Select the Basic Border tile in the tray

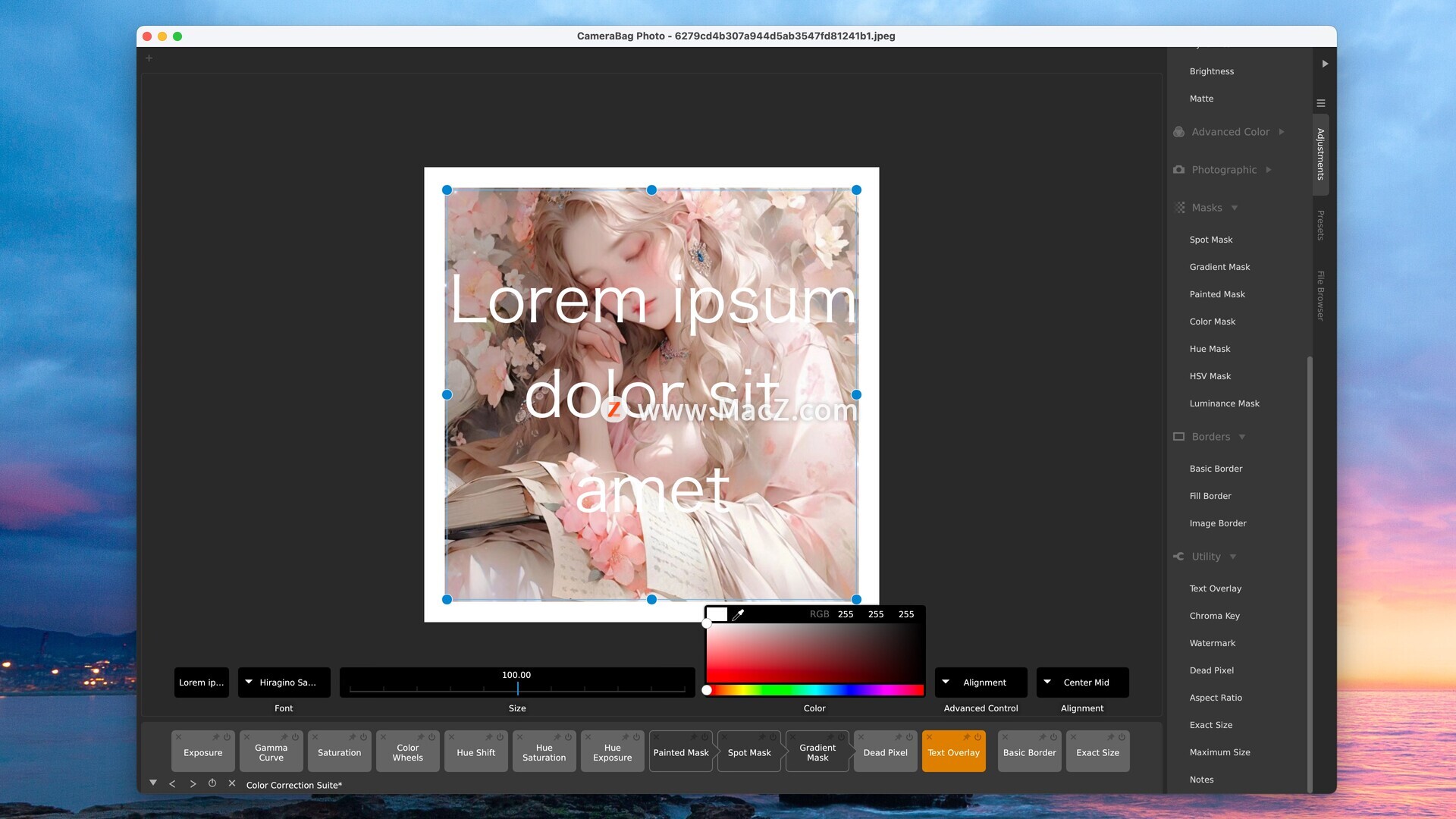pyautogui.click(x=1030, y=752)
